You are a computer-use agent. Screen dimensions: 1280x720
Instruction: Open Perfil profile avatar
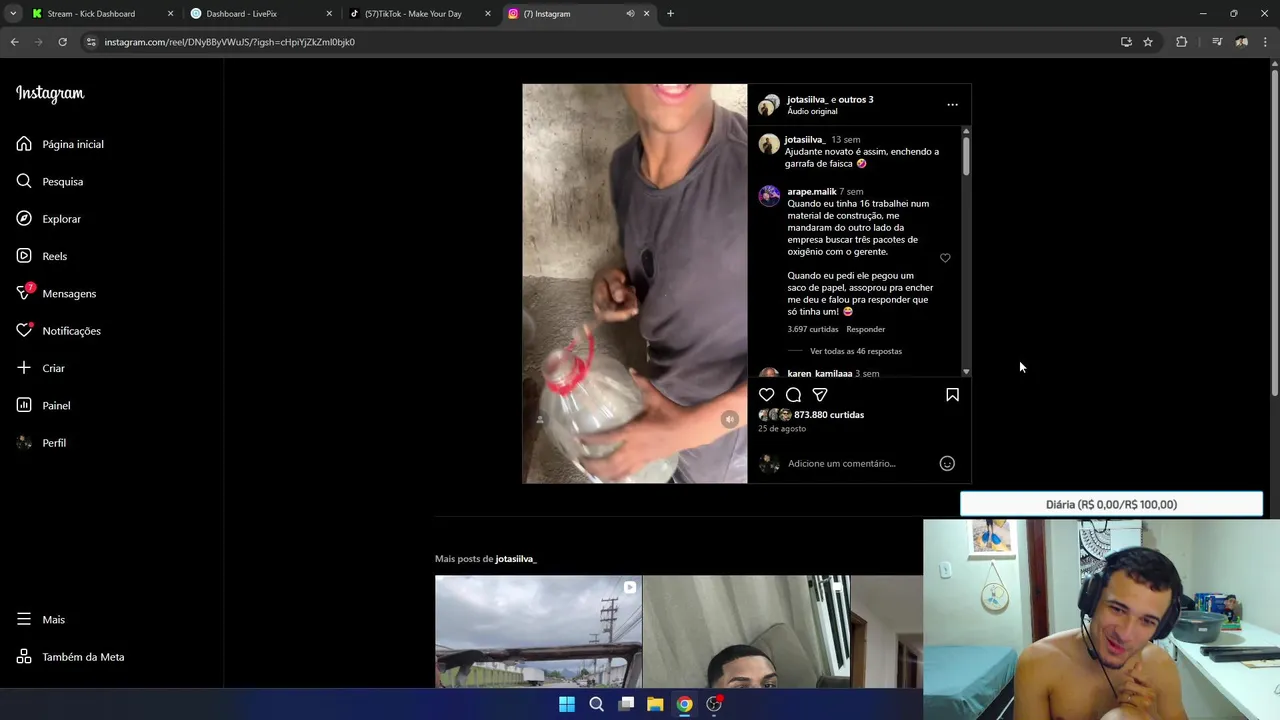[24, 443]
